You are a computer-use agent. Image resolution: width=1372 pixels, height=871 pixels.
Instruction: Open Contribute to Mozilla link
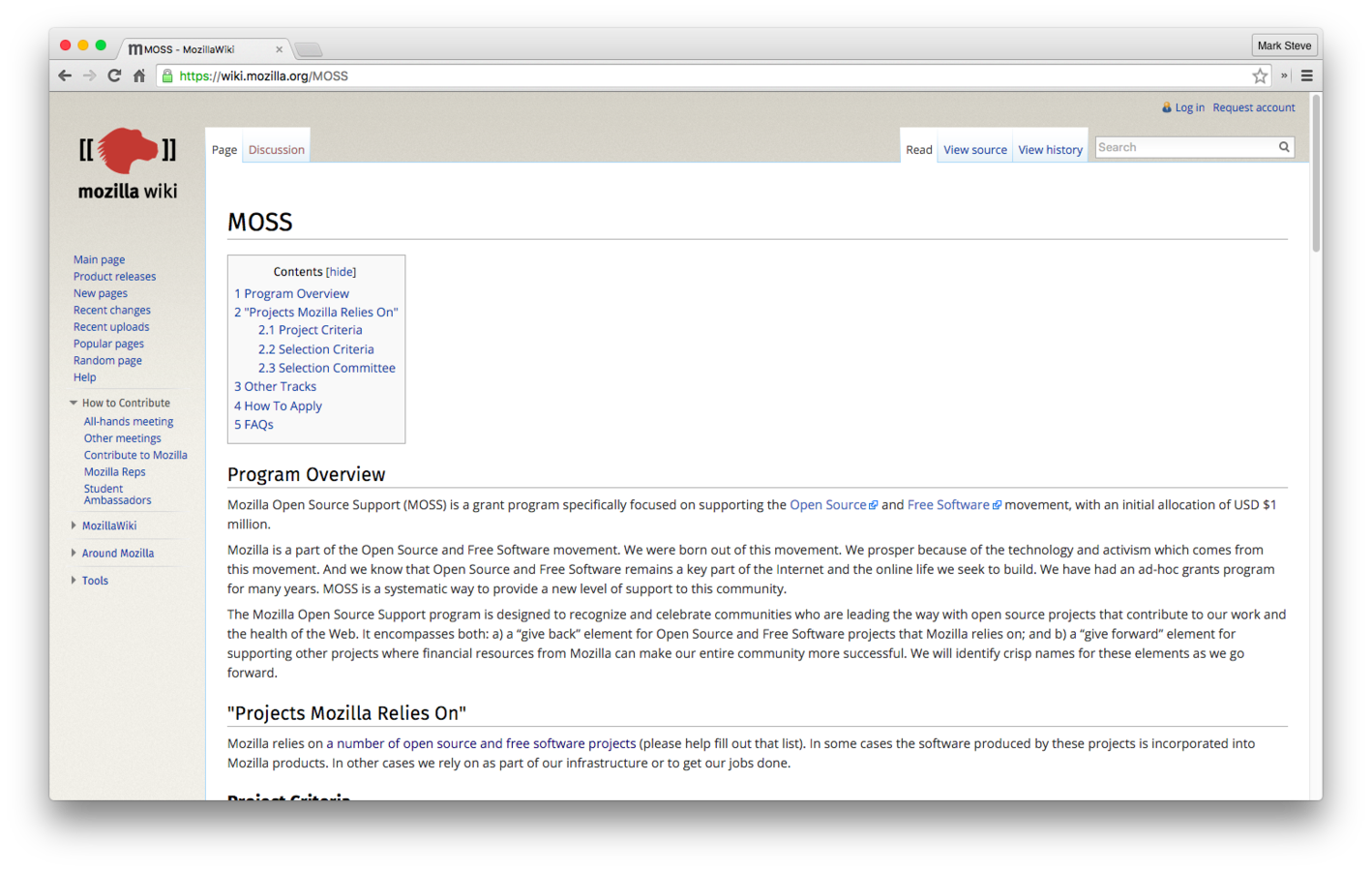pyautogui.click(x=135, y=456)
